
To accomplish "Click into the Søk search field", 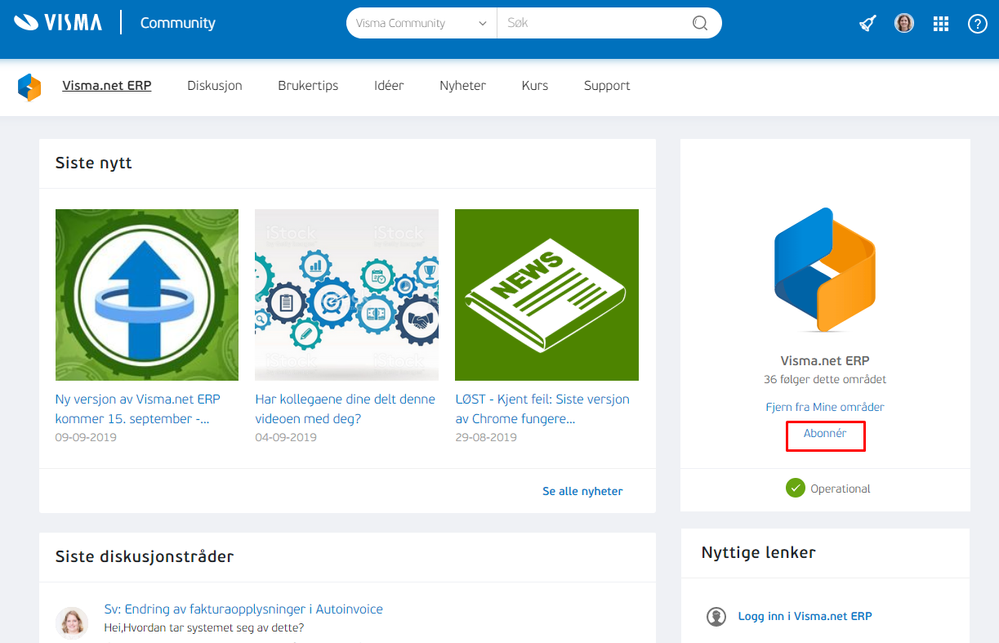I will click(x=596, y=23).
